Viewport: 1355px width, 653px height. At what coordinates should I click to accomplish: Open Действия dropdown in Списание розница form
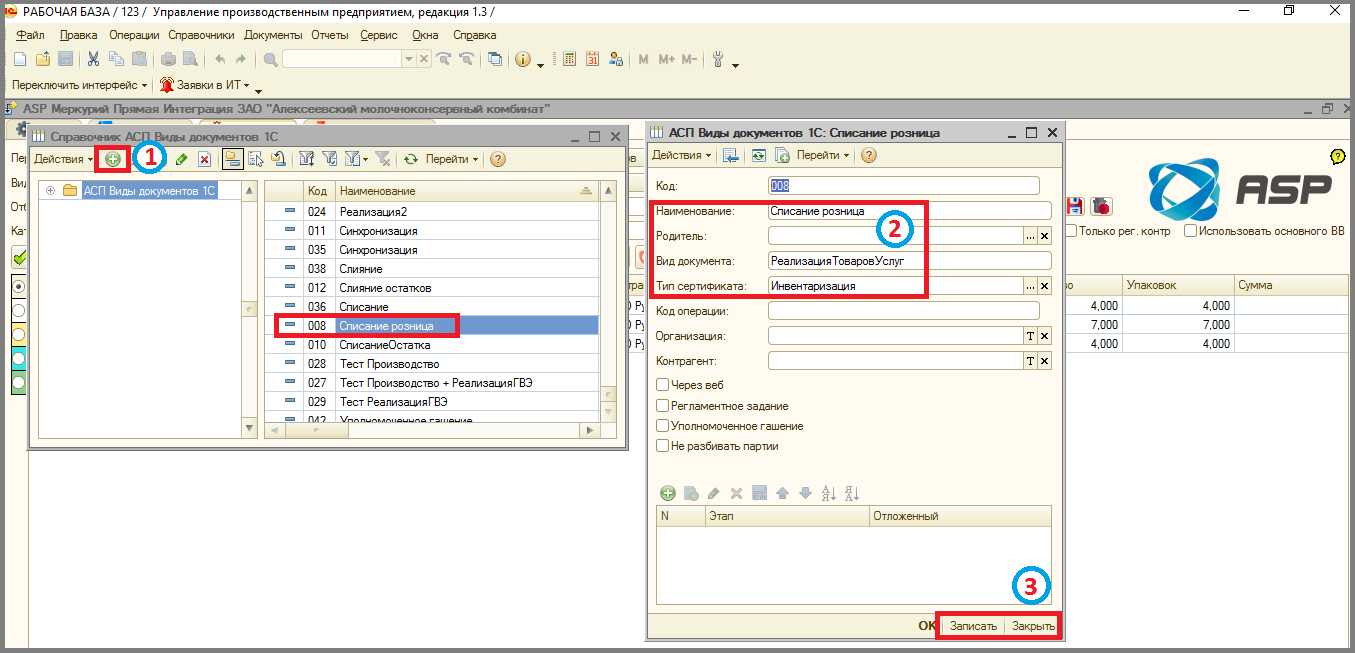pyautogui.click(x=682, y=155)
